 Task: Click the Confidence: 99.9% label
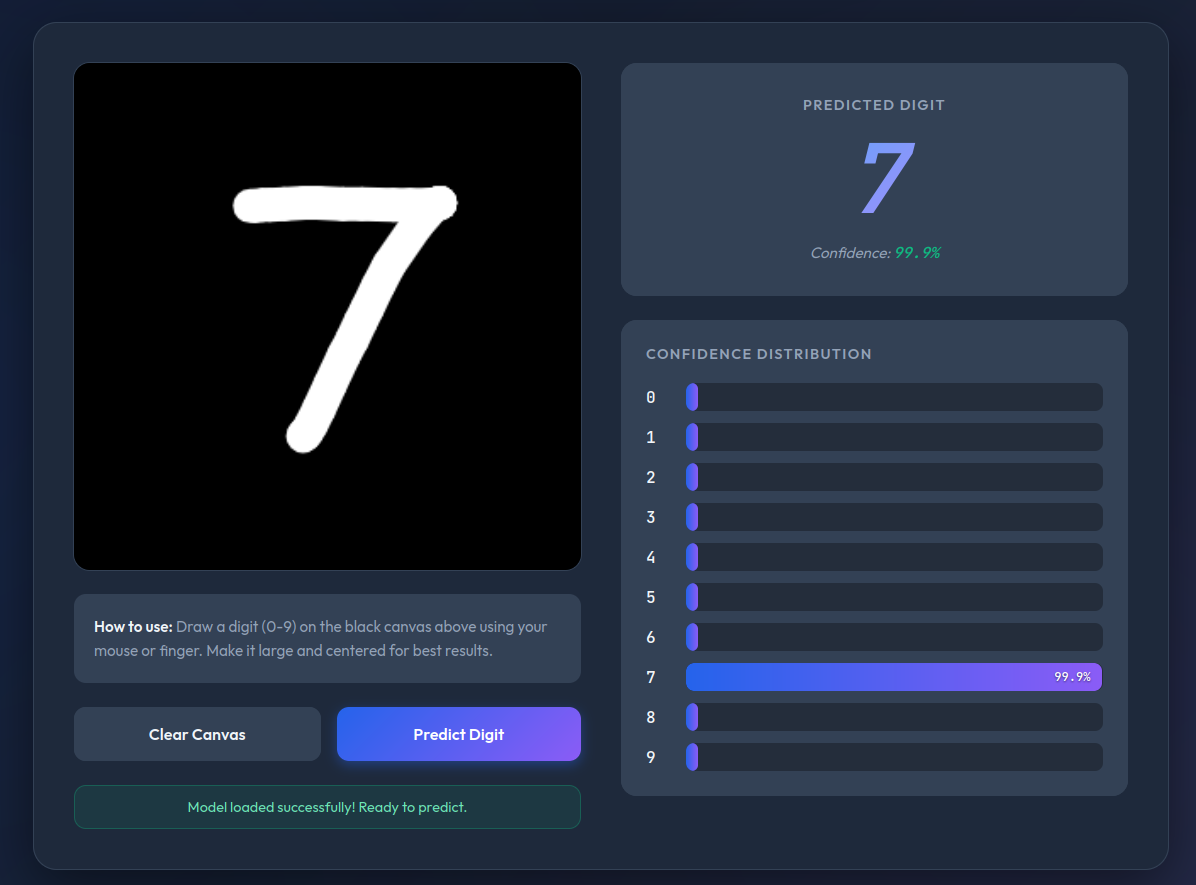pos(874,253)
